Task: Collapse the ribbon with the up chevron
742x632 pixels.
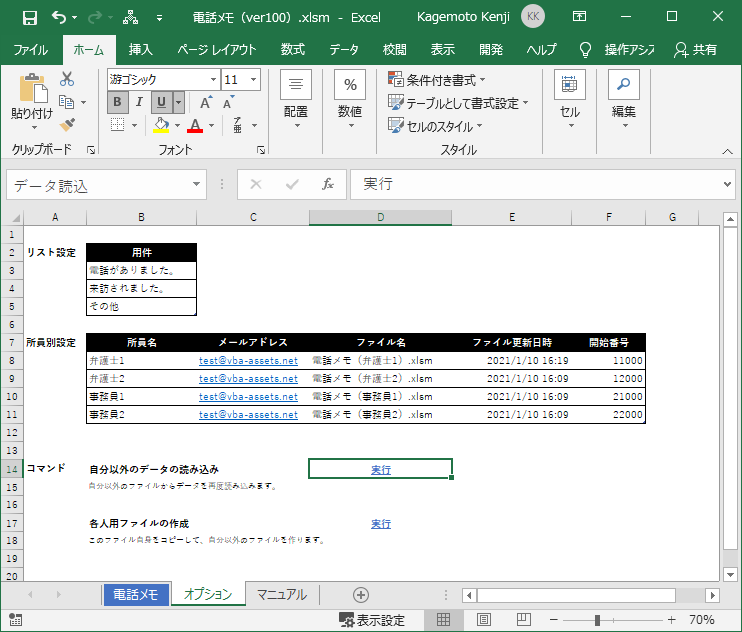Action: point(727,151)
